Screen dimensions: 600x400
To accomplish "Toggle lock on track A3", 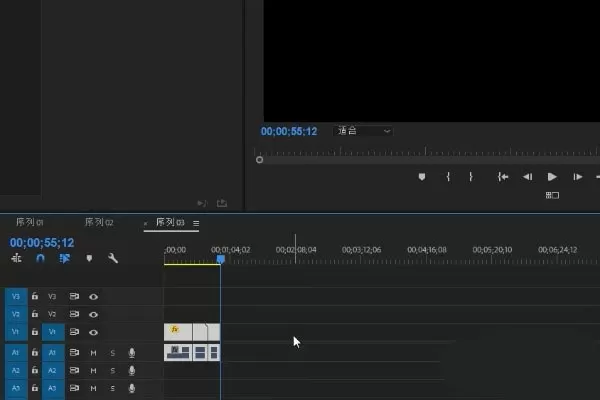I will (x=35, y=388).
